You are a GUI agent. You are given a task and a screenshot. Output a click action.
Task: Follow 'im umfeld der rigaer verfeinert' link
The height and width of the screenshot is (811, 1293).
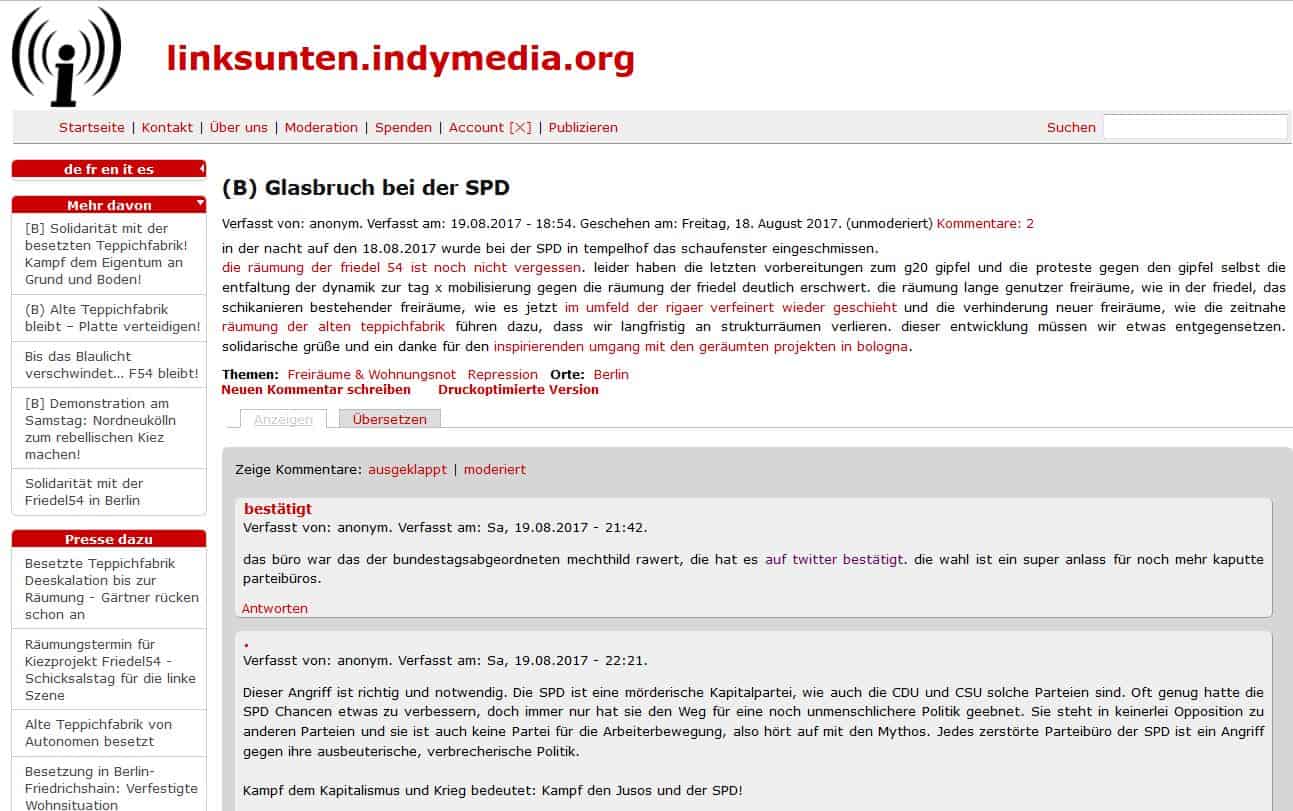point(731,307)
